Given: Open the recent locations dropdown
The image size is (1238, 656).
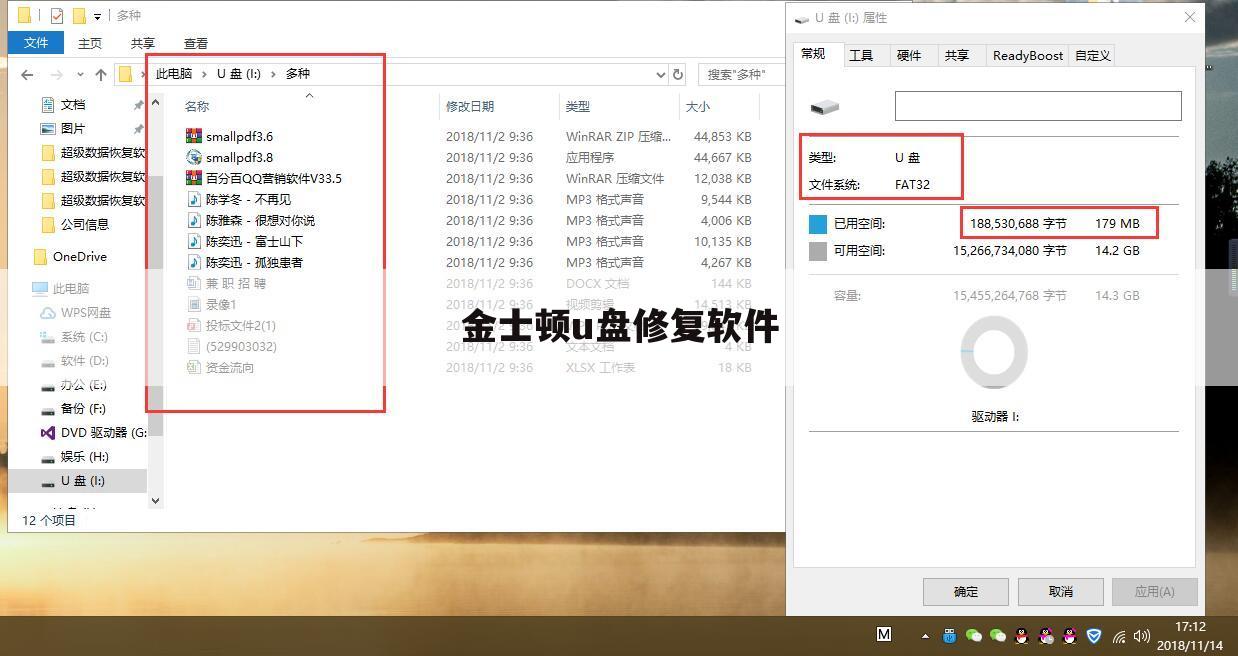Looking at the screenshot, I should tap(81, 75).
